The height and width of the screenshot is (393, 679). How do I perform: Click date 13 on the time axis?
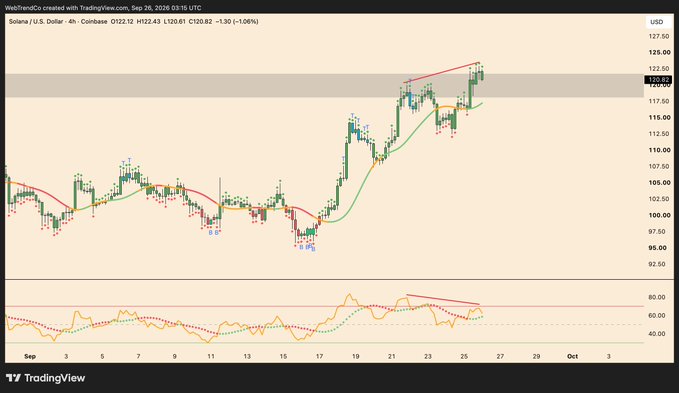pos(247,356)
